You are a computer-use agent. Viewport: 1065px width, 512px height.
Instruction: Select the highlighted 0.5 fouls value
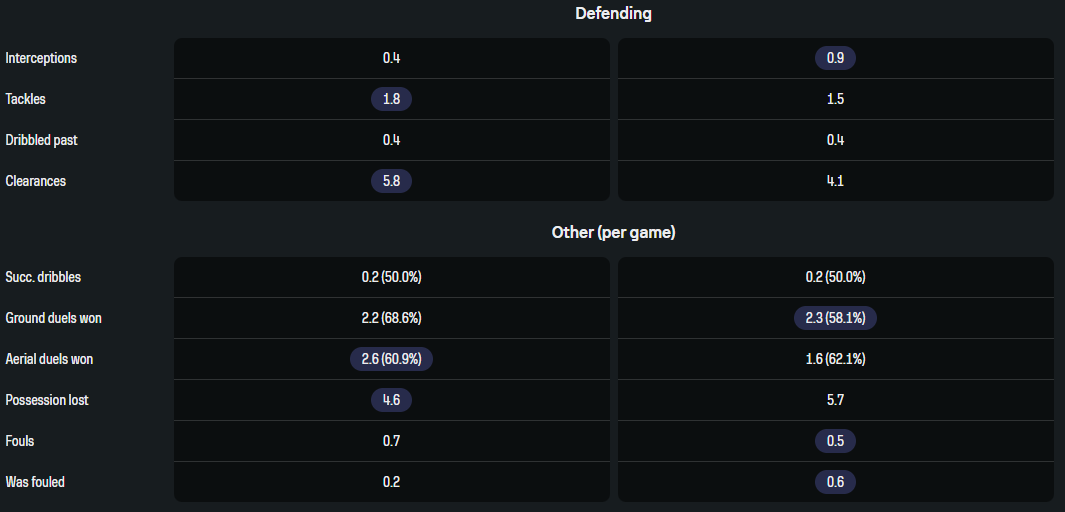point(835,441)
